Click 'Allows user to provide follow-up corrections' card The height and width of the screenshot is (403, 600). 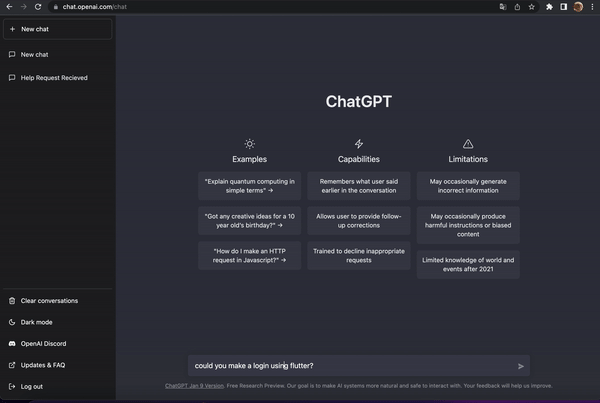[x=359, y=221]
